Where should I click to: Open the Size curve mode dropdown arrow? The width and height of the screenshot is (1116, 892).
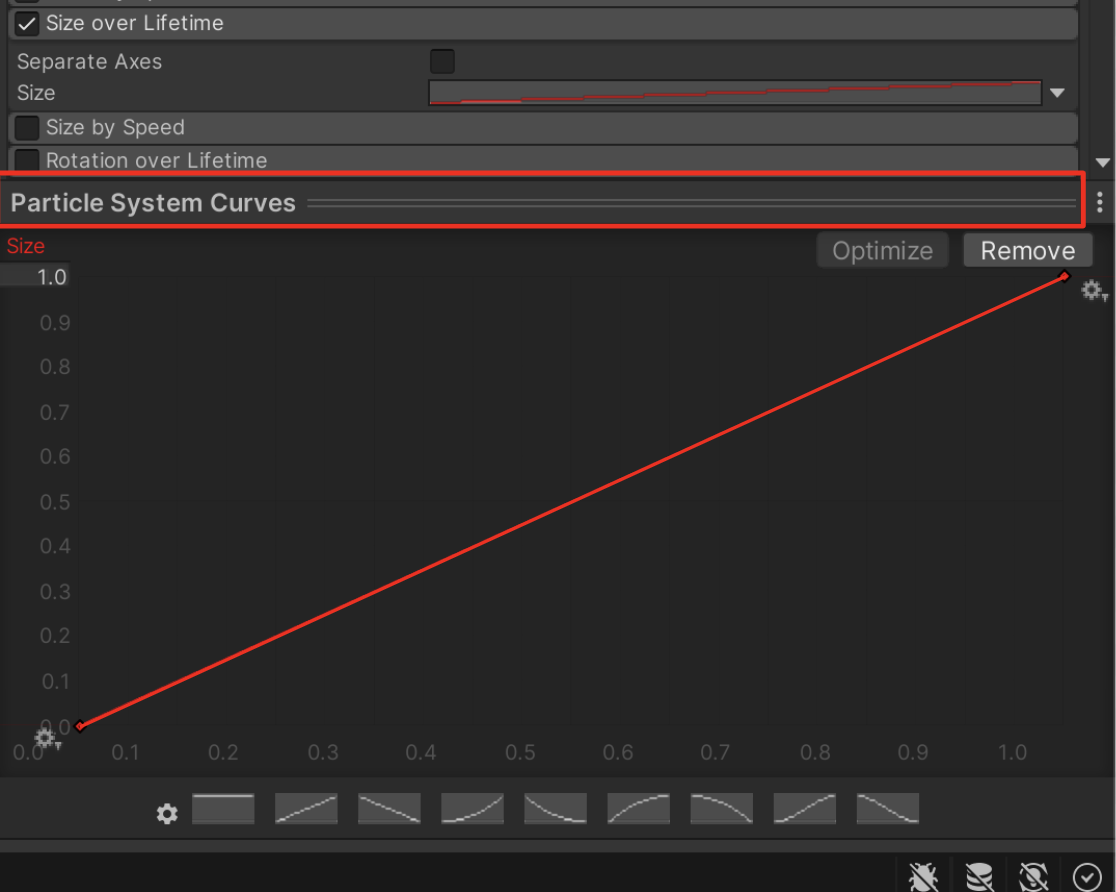(1057, 93)
